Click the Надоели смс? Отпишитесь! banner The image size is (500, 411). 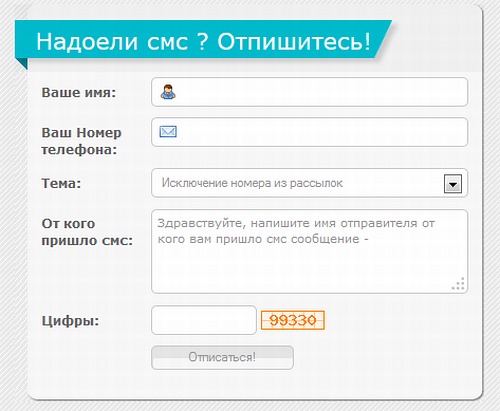point(203,41)
